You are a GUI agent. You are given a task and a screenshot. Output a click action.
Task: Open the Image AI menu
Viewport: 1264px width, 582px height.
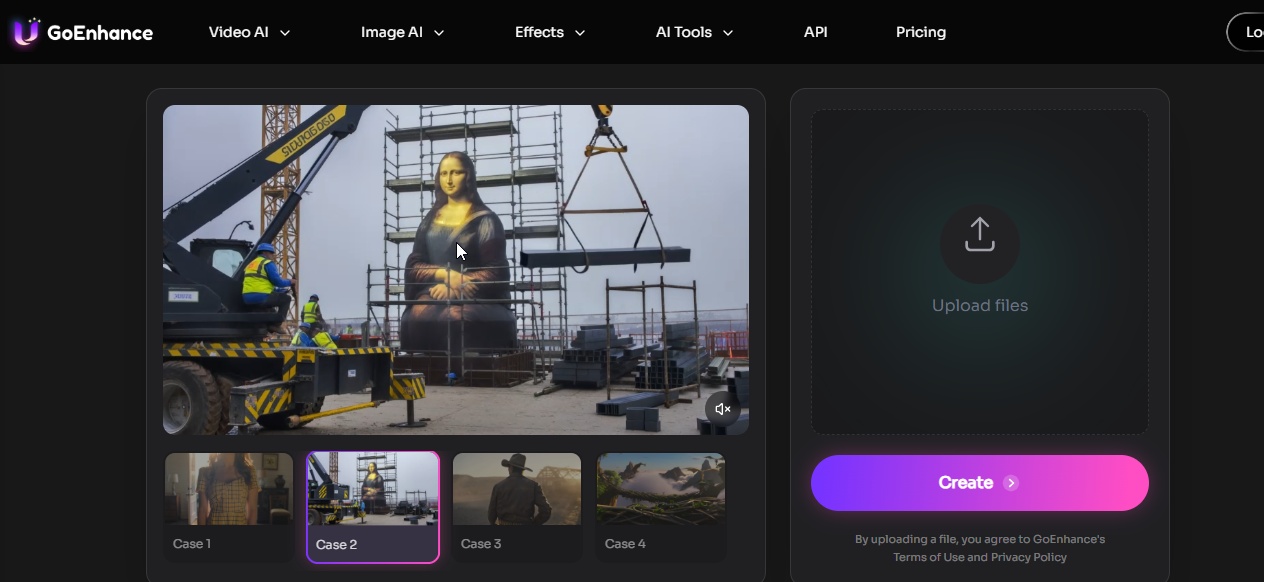402,32
